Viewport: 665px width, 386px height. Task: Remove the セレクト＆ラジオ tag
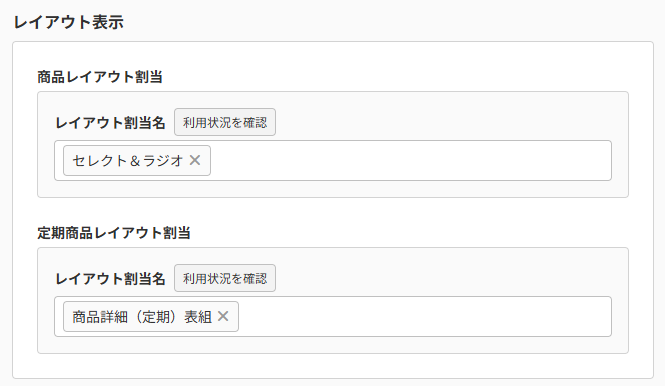click(195, 160)
